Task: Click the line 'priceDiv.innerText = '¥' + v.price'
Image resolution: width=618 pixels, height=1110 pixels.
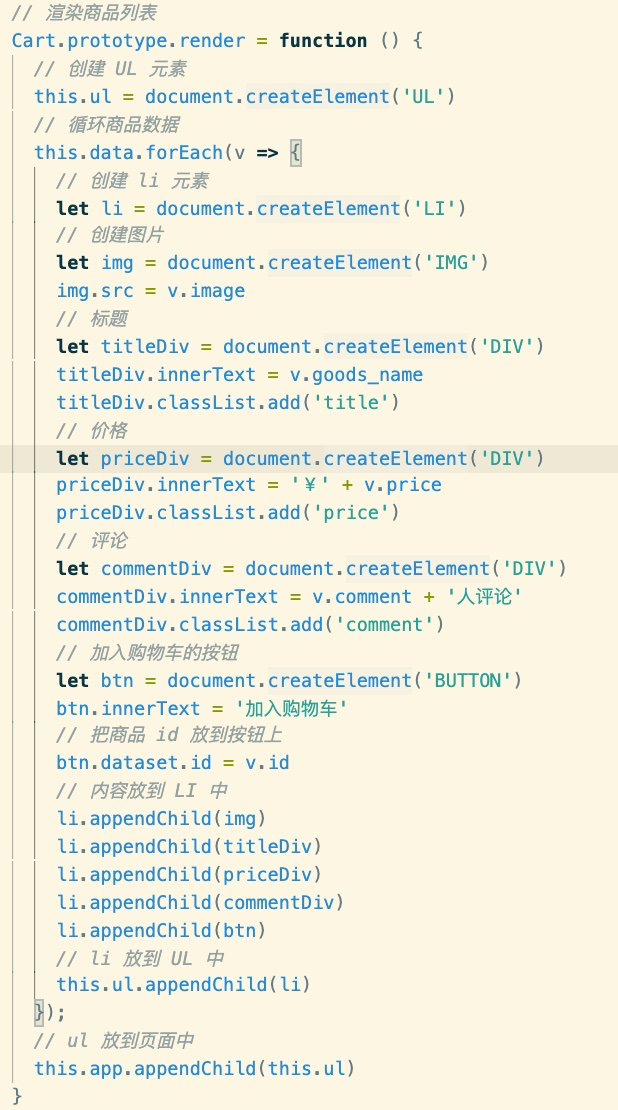Action: coord(249,485)
